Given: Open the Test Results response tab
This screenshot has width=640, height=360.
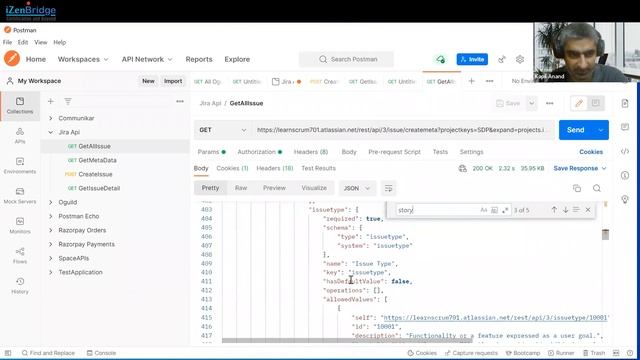Looking at the screenshot, I should click(x=318, y=168).
